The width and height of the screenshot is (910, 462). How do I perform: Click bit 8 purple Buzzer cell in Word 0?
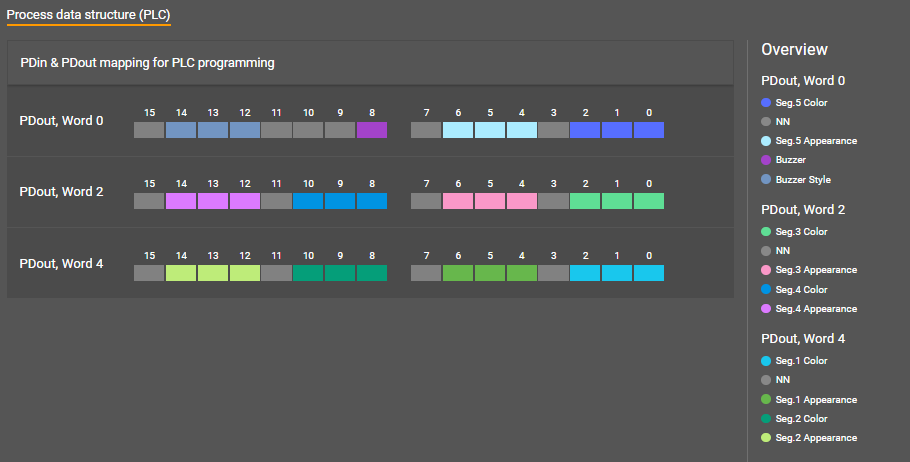[x=372, y=130]
